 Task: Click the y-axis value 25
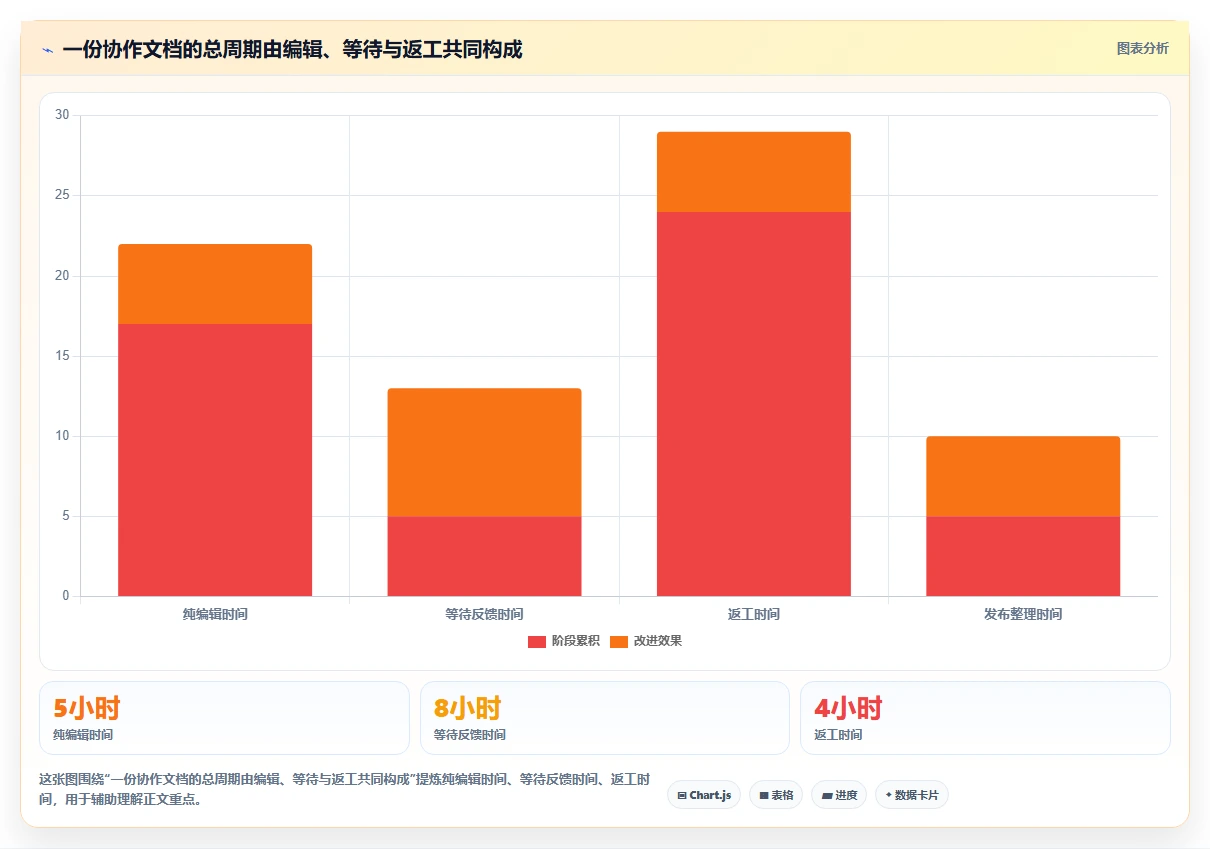tap(62, 195)
